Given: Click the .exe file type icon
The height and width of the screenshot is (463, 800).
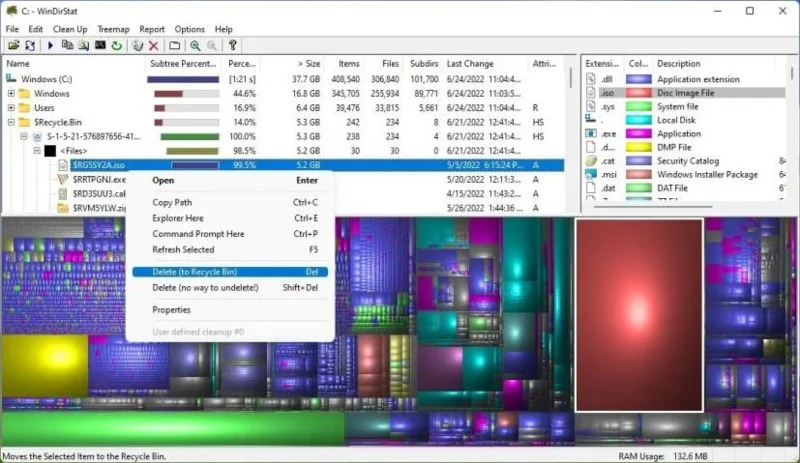Looking at the screenshot, I should (x=591, y=133).
